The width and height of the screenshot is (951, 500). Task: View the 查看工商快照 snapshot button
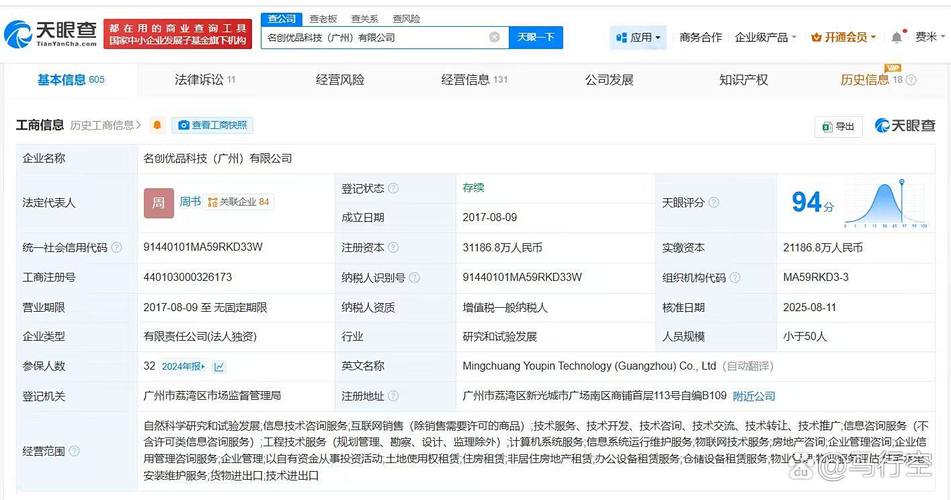[212, 125]
